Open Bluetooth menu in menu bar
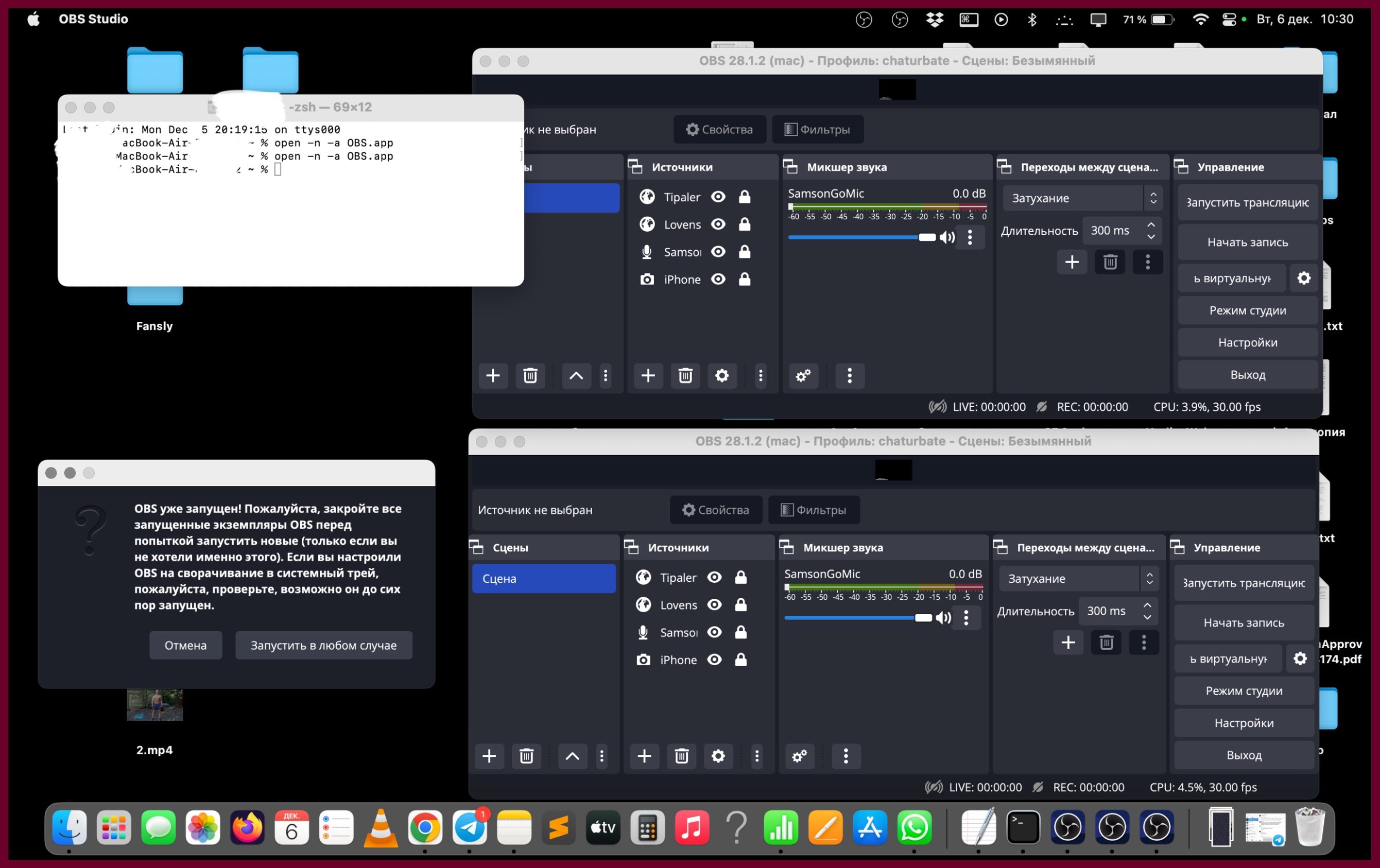Image resolution: width=1380 pixels, height=868 pixels. pyautogui.click(x=1031, y=20)
